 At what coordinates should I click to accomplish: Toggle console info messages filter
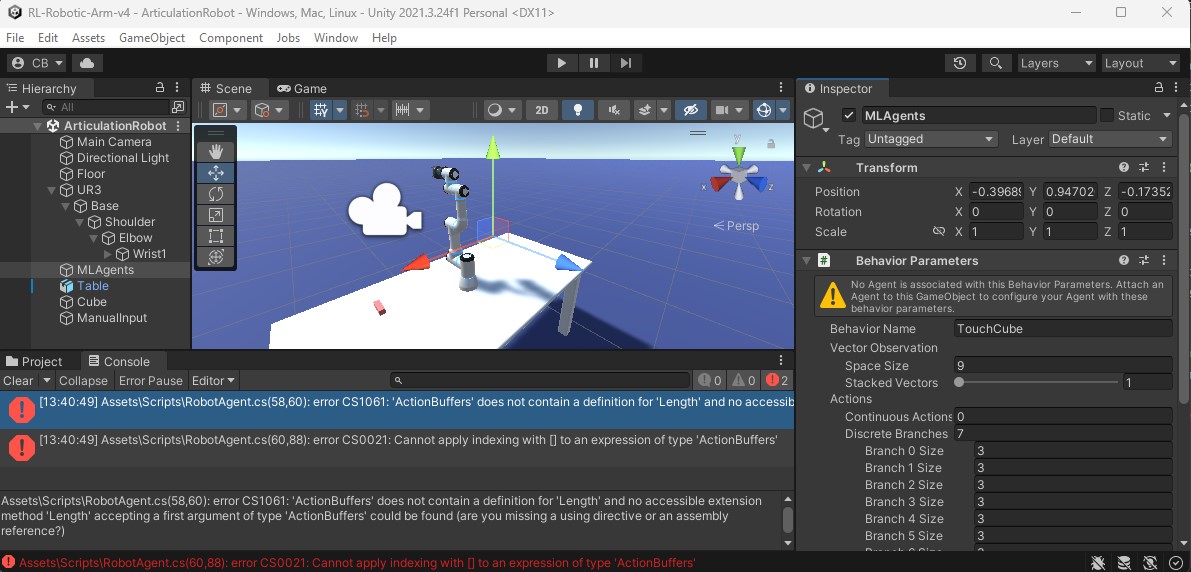710,381
